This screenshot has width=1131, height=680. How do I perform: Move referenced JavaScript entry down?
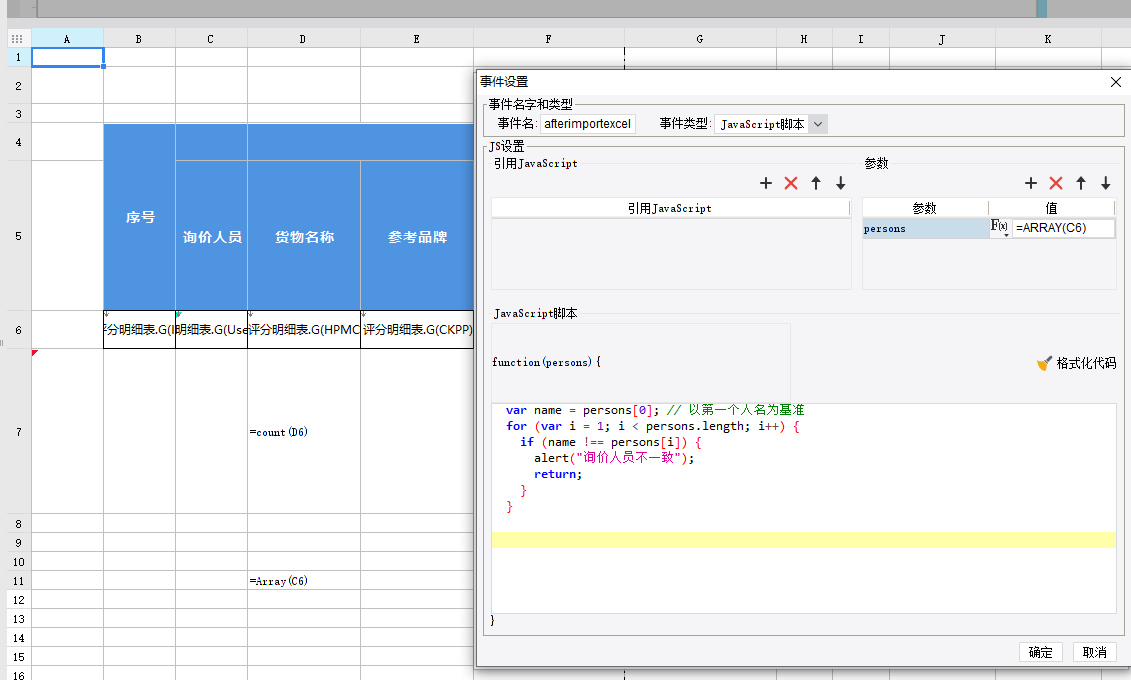pos(840,184)
